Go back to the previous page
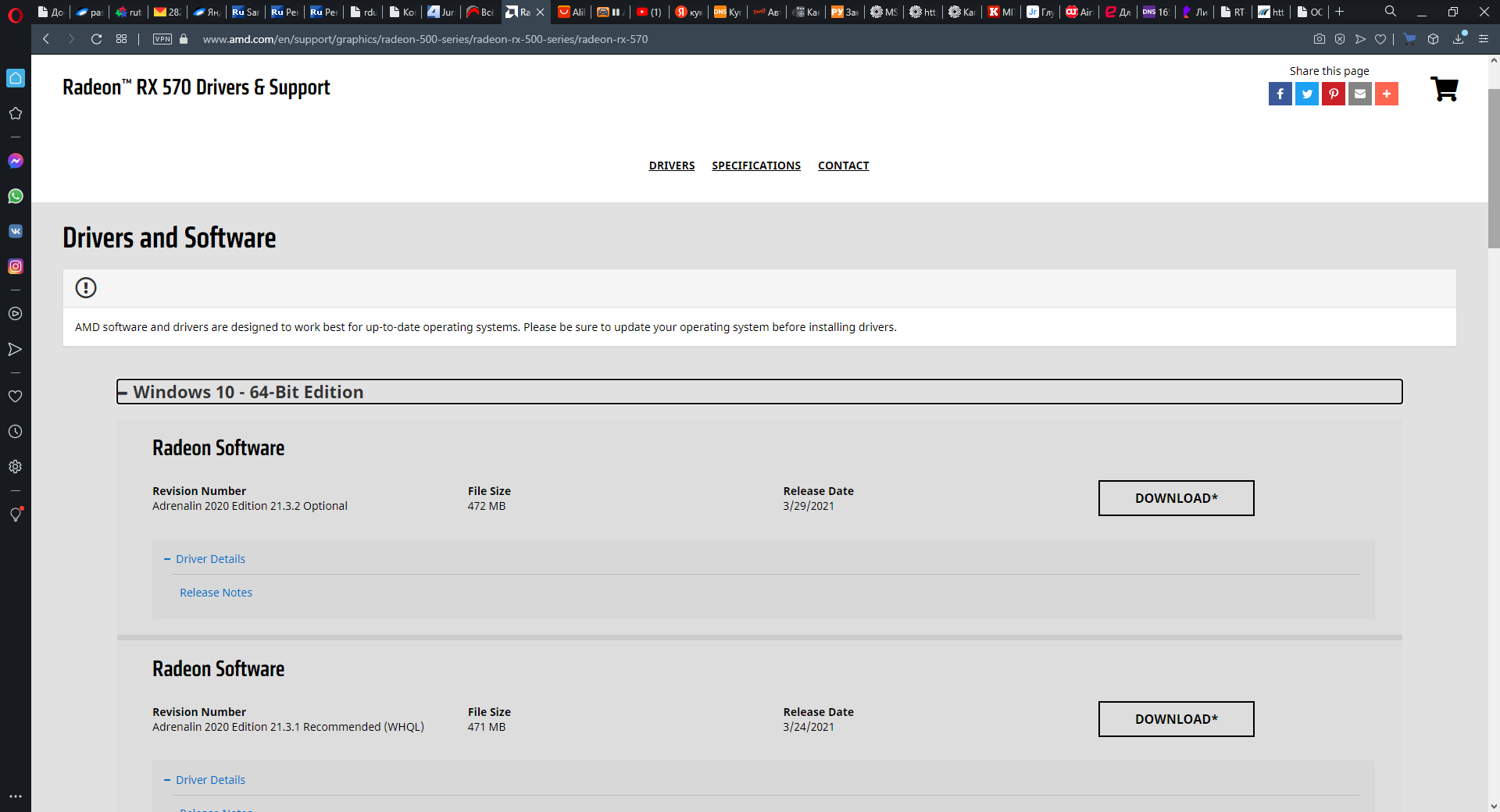Screen dimensions: 1500x812 pyautogui.click(x=46, y=39)
